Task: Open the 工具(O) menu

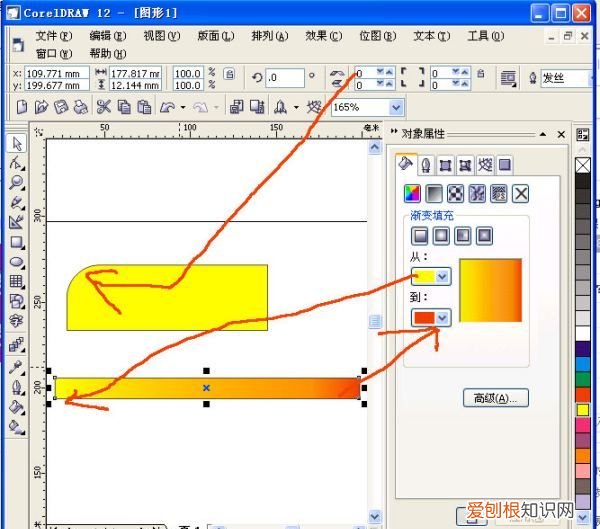Action: tap(485, 36)
